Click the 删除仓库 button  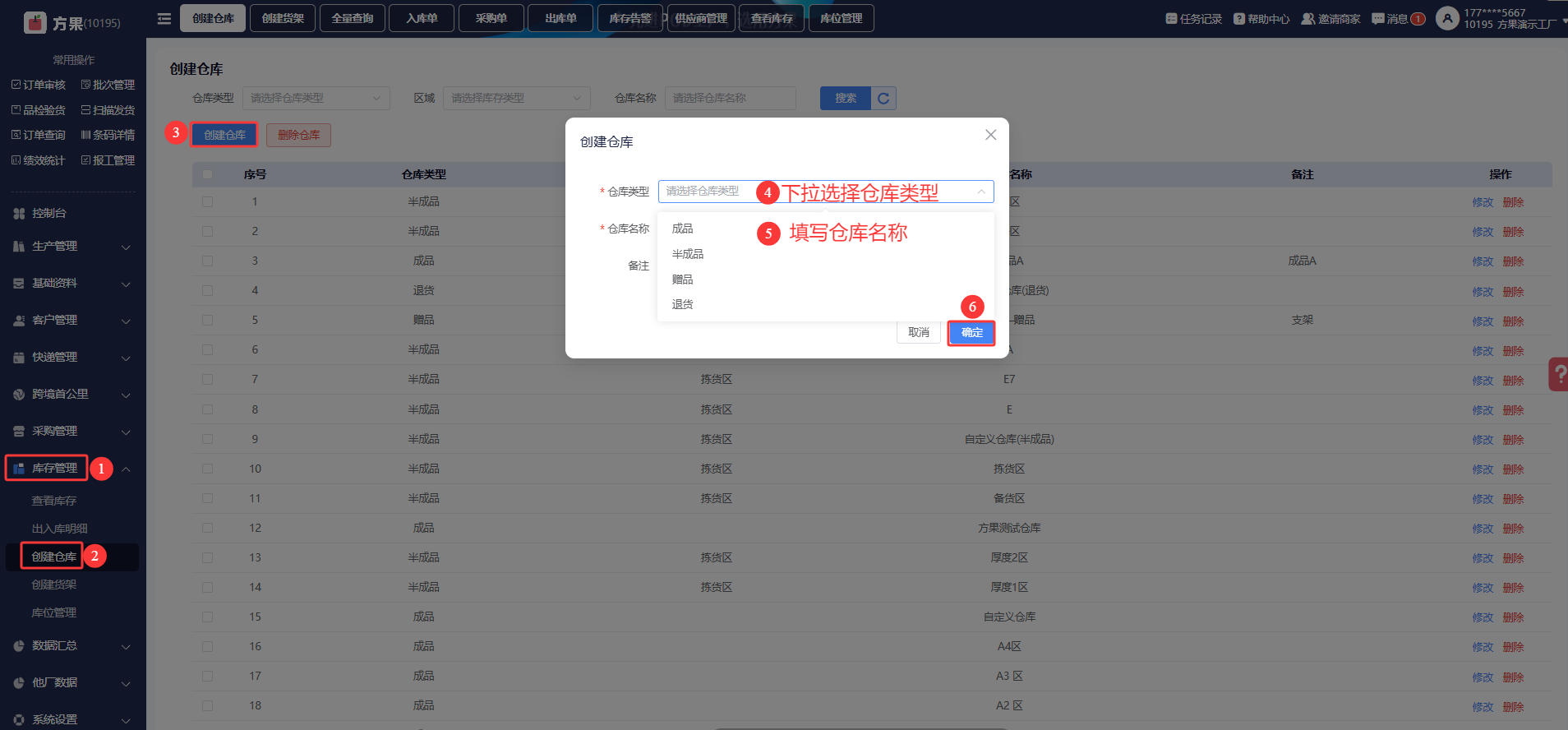[x=298, y=135]
